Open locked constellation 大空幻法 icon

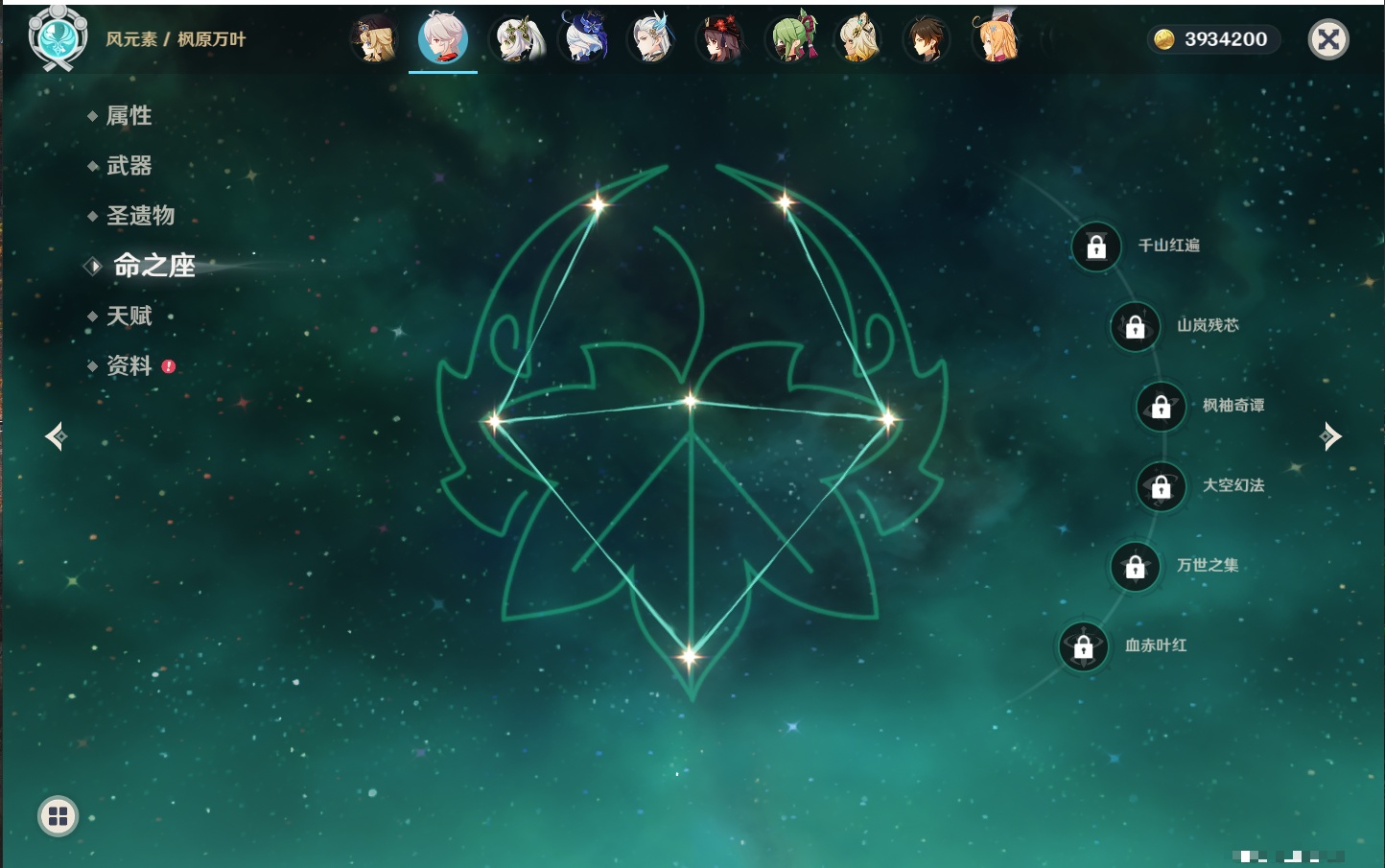point(1162,486)
